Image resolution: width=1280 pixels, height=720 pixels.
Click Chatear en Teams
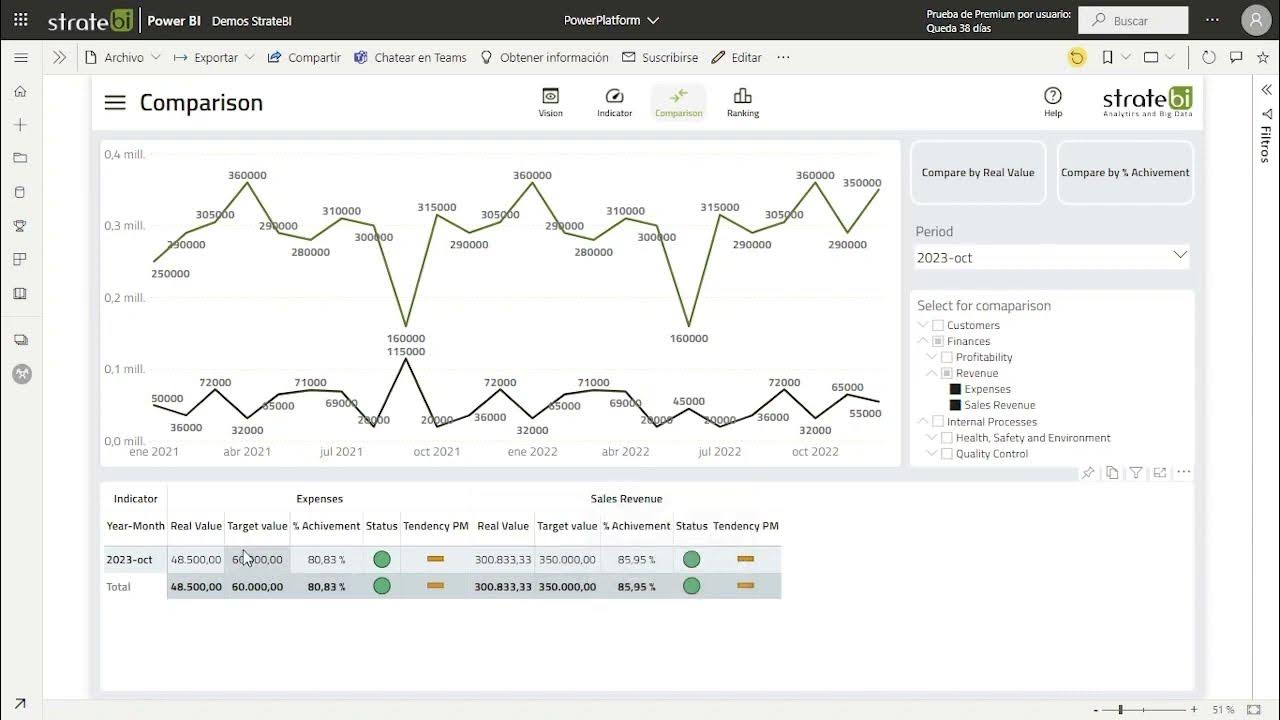point(410,58)
